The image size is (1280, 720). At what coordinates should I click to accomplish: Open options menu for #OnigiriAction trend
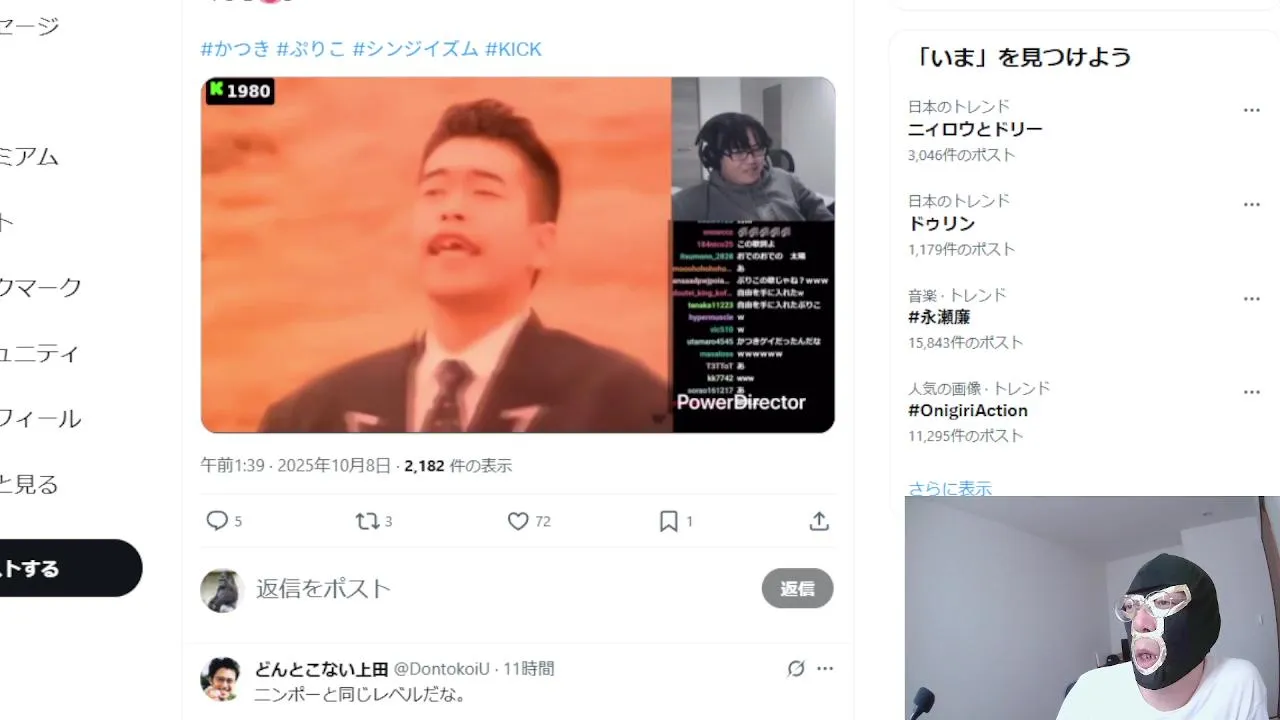(x=1252, y=392)
